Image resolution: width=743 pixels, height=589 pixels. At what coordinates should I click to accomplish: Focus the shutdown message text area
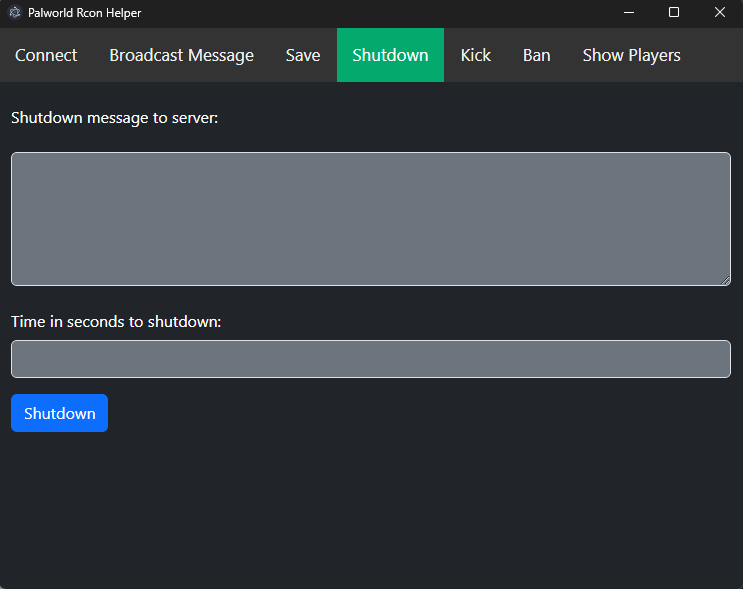[371, 219]
